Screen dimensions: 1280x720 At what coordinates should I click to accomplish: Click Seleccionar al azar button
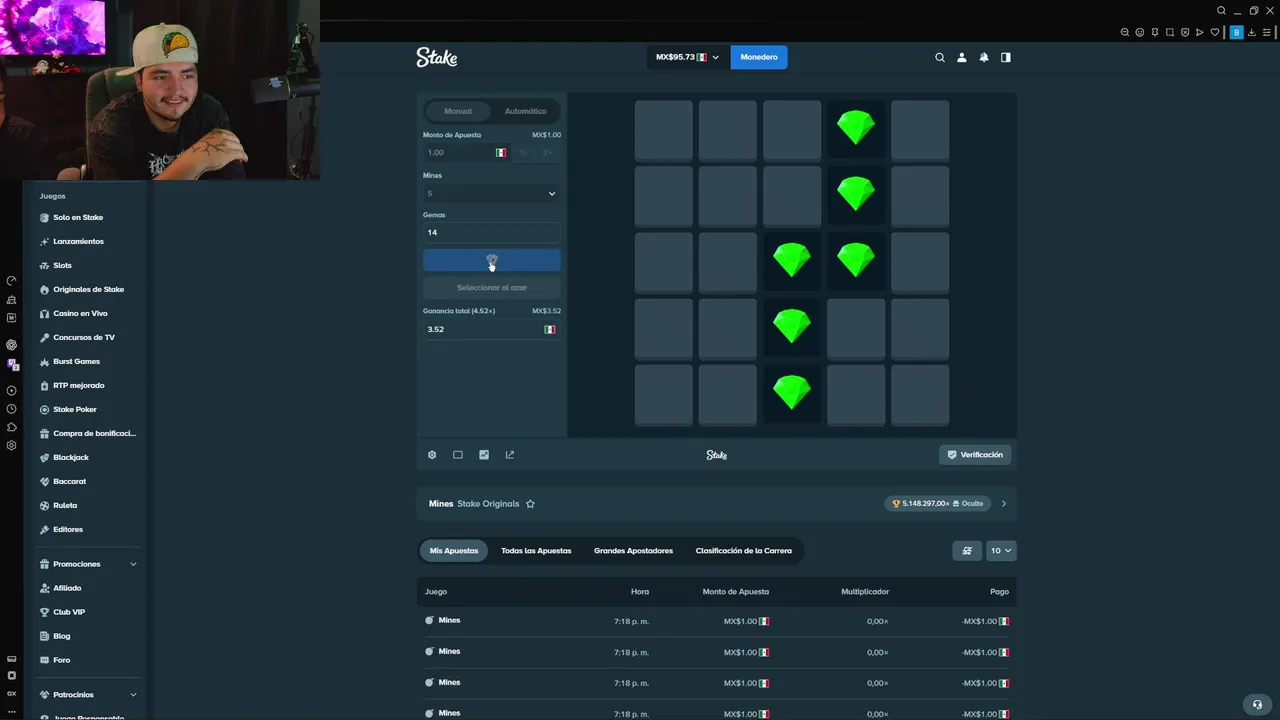491,288
